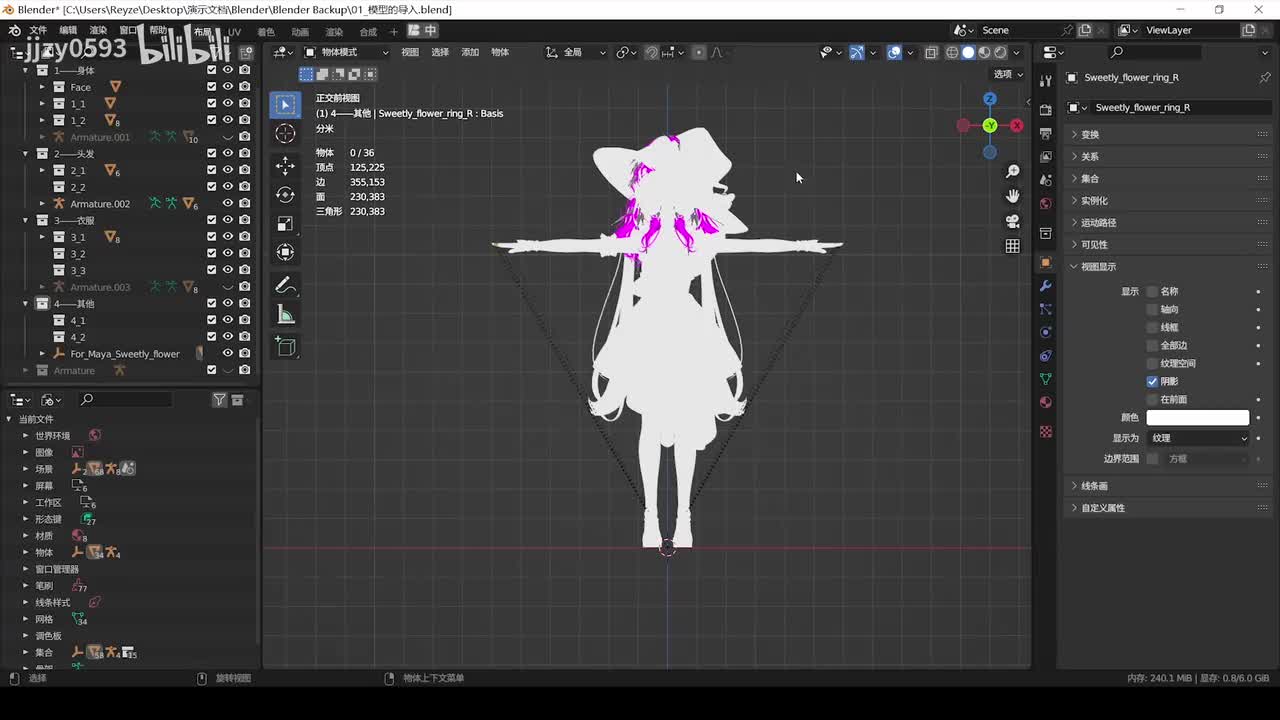Select the Measure tool
The height and width of the screenshot is (720, 1280).
(285, 315)
